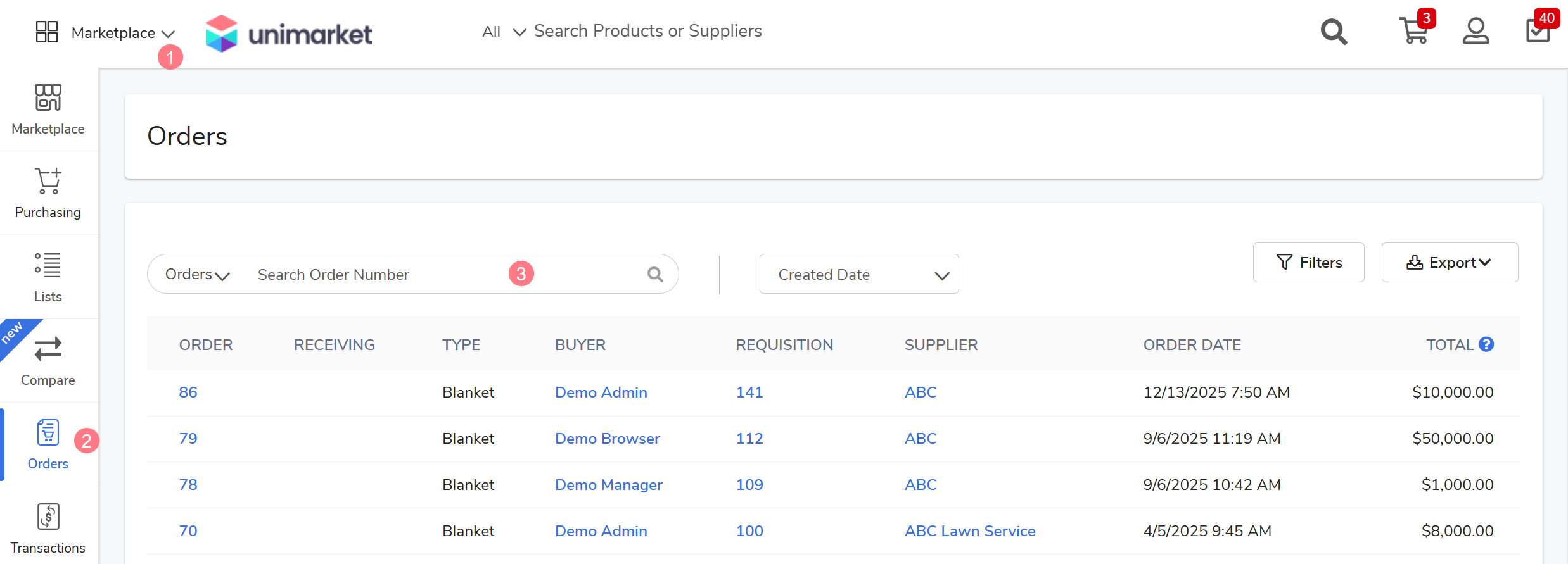Screen dimensions: 1568x564
Task: Click the order search magnifier icon
Action: (x=655, y=274)
